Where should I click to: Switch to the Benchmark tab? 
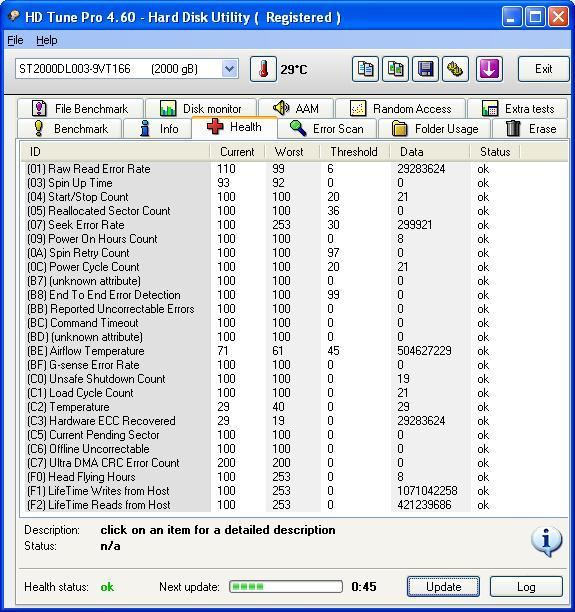[x=69, y=128]
